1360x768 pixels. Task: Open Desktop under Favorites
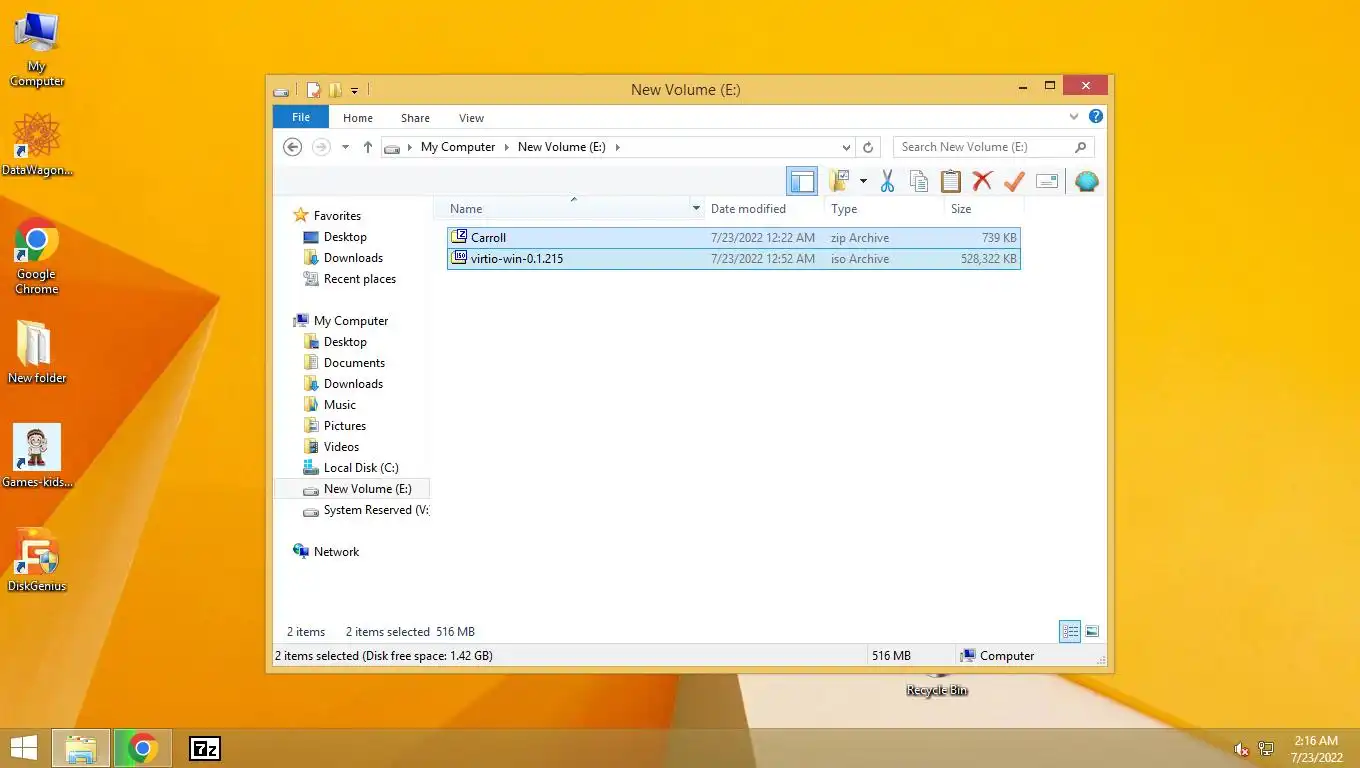tap(345, 237)
